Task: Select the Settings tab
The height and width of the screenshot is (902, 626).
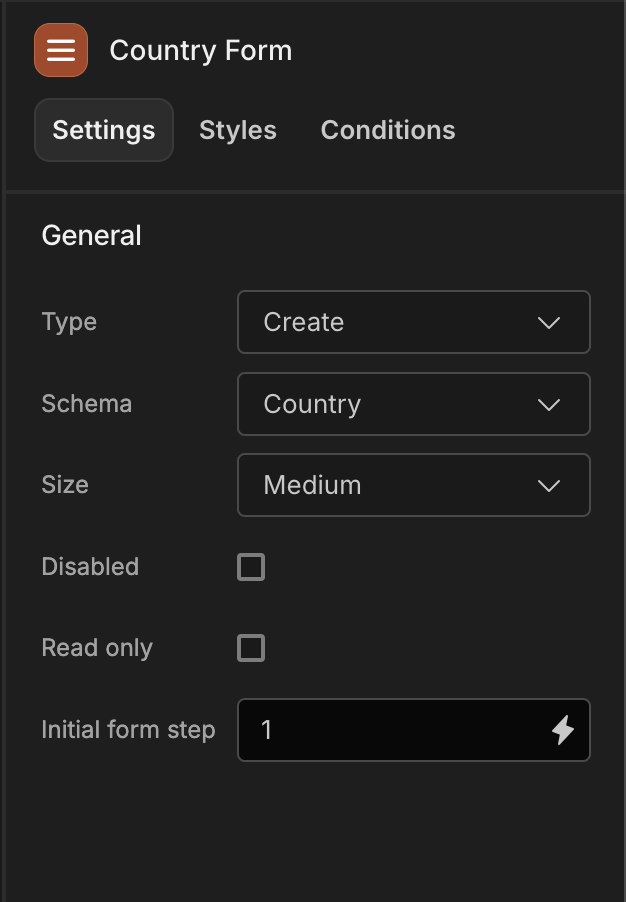Action: coord(104,130)
